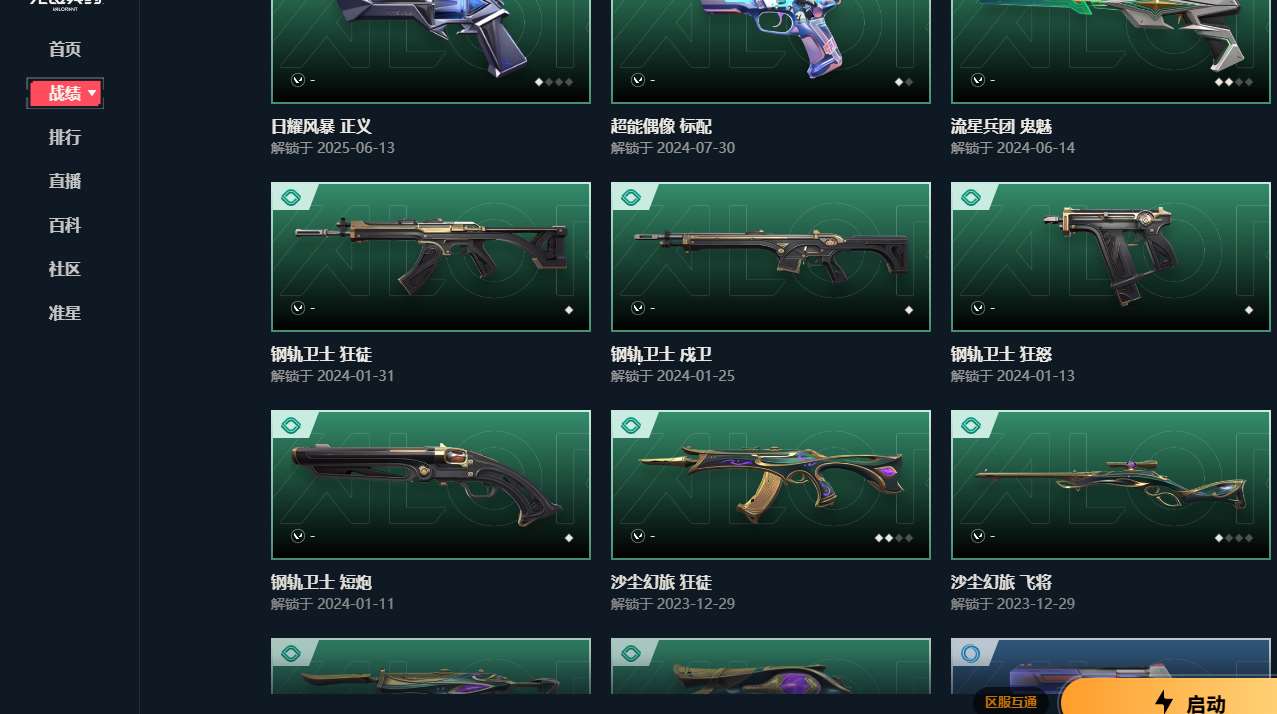The image size is (1277, 714).
Task: Click the 社区 sidebar entry
Action: [65, 269]
